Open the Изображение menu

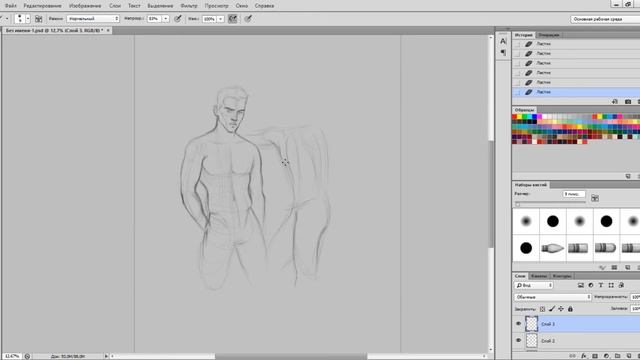pos(85,6)
